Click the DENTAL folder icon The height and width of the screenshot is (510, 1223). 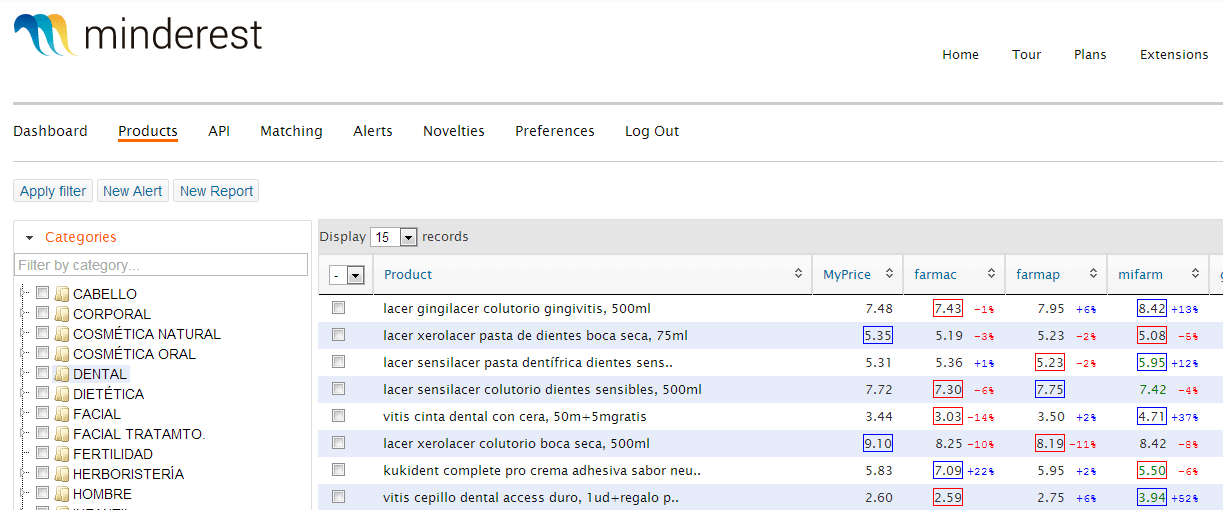(x=62, y=374)
